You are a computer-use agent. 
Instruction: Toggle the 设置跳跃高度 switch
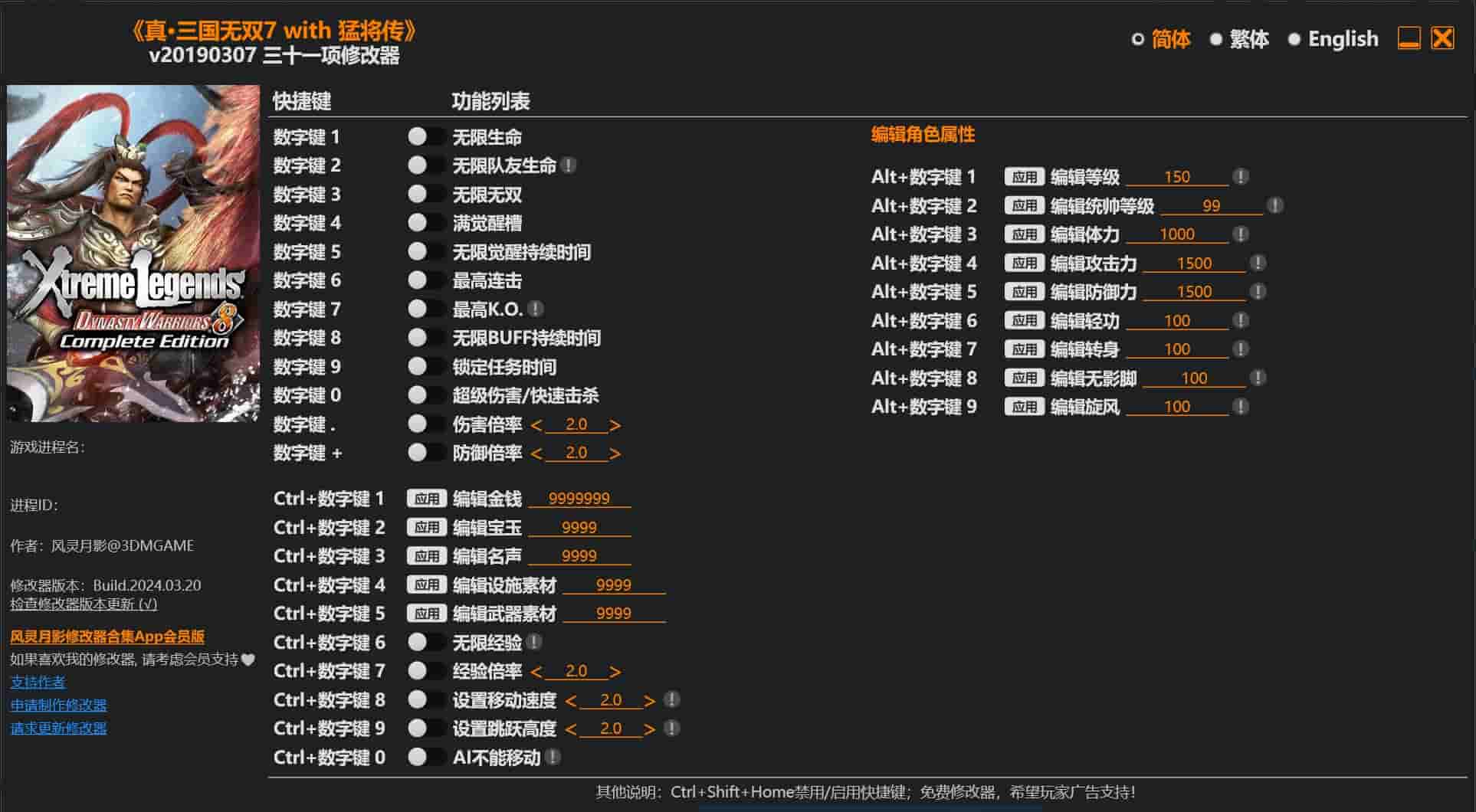[x=425, y=728]
